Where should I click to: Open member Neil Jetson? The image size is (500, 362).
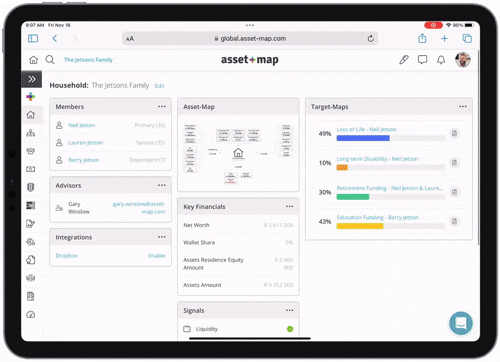(82, 125)
